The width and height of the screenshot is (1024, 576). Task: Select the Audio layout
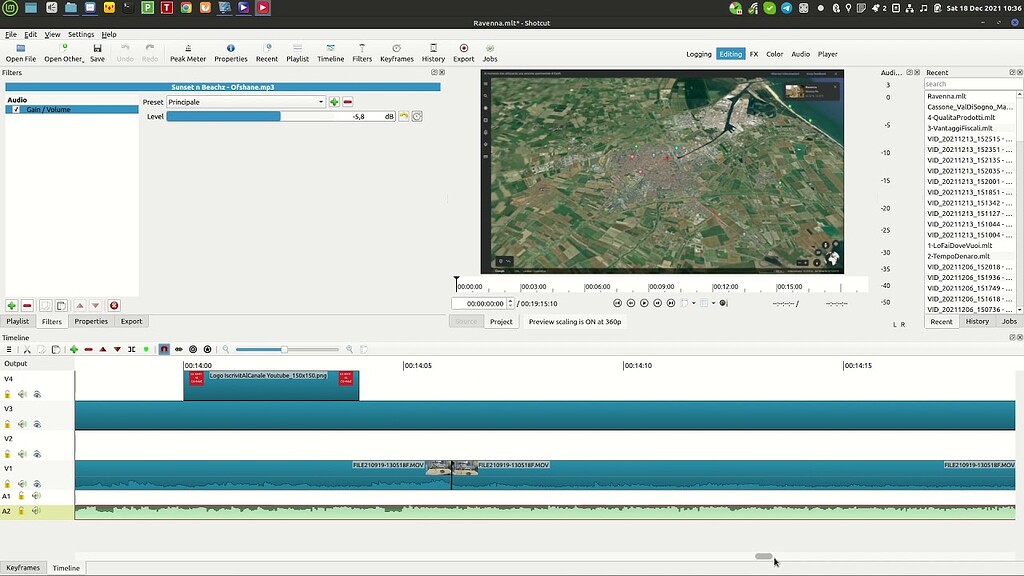point(801,54)
